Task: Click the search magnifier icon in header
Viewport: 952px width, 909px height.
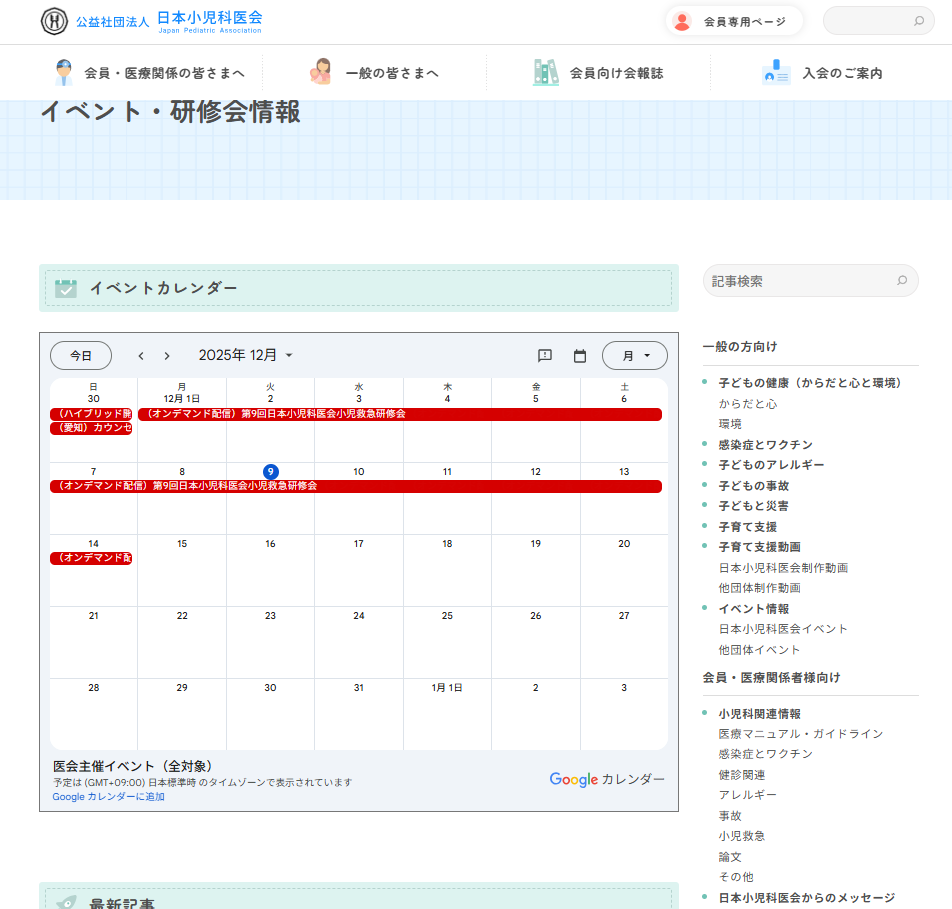Action: click(918, 21)
